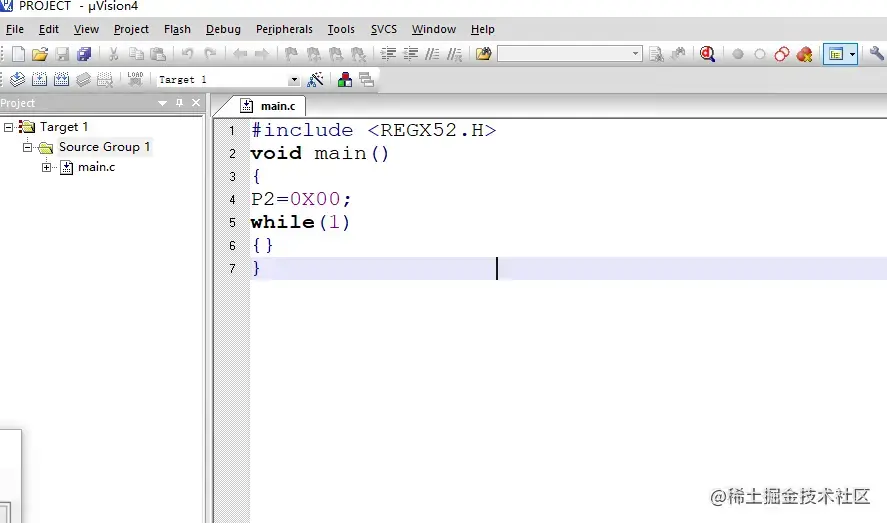887x523 pixels.
Task: Insert breakpoint red-ringed circles icon
Action: point(782,54)
